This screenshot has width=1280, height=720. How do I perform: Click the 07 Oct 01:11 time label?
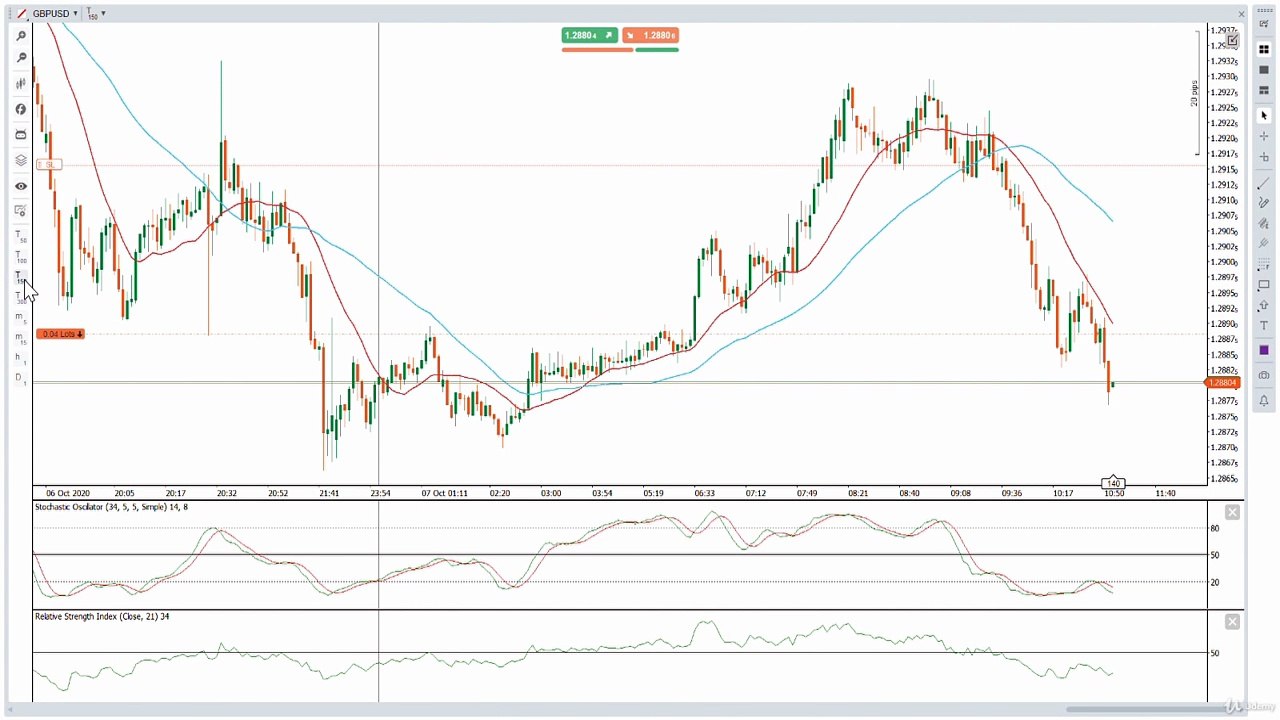pyautogui.click(x=444, y=493)
